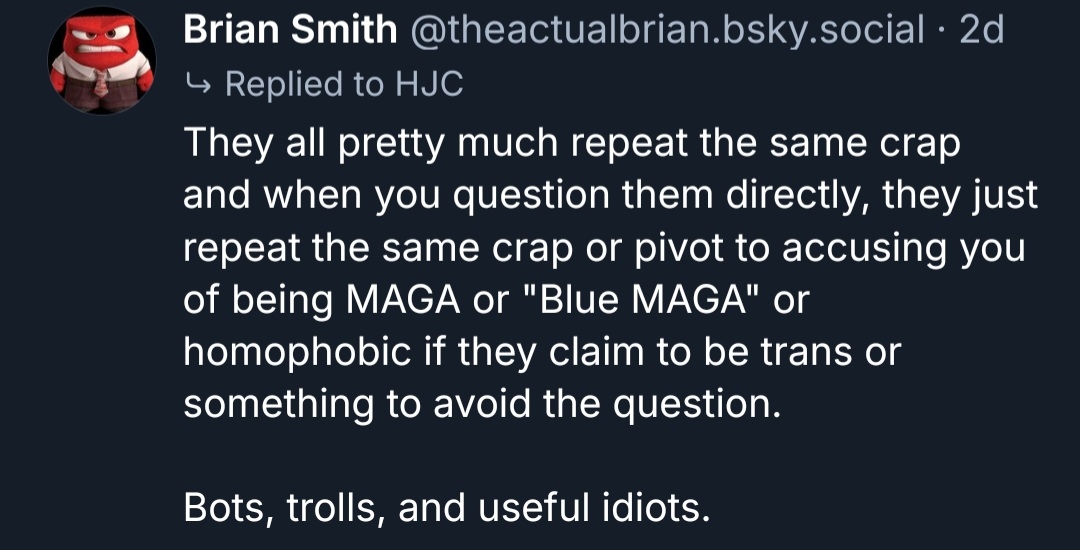Click the 'Bots, trolls, and useful idiots.' line
The image size is (1080, 550).
(x=446, y=507)
